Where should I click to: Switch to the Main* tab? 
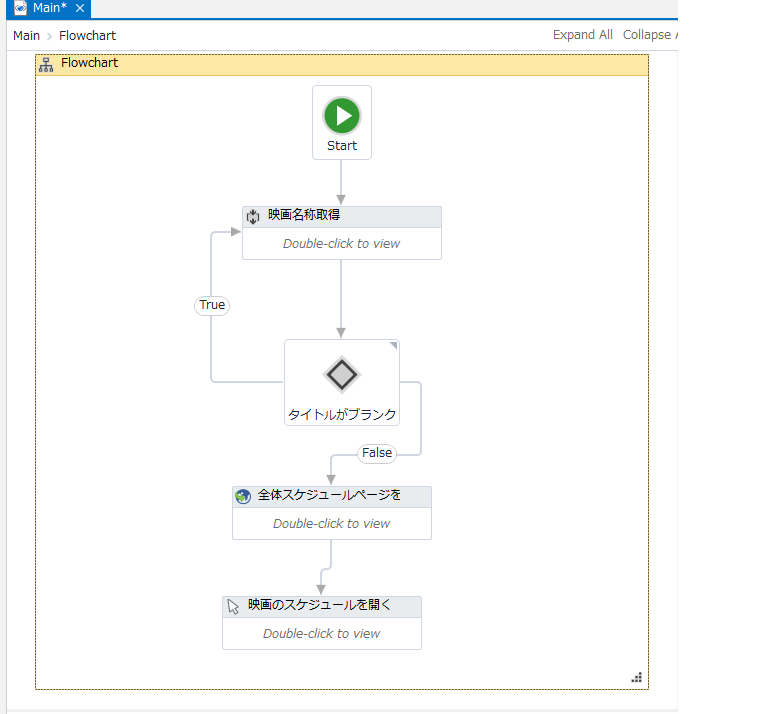[50, 8]
